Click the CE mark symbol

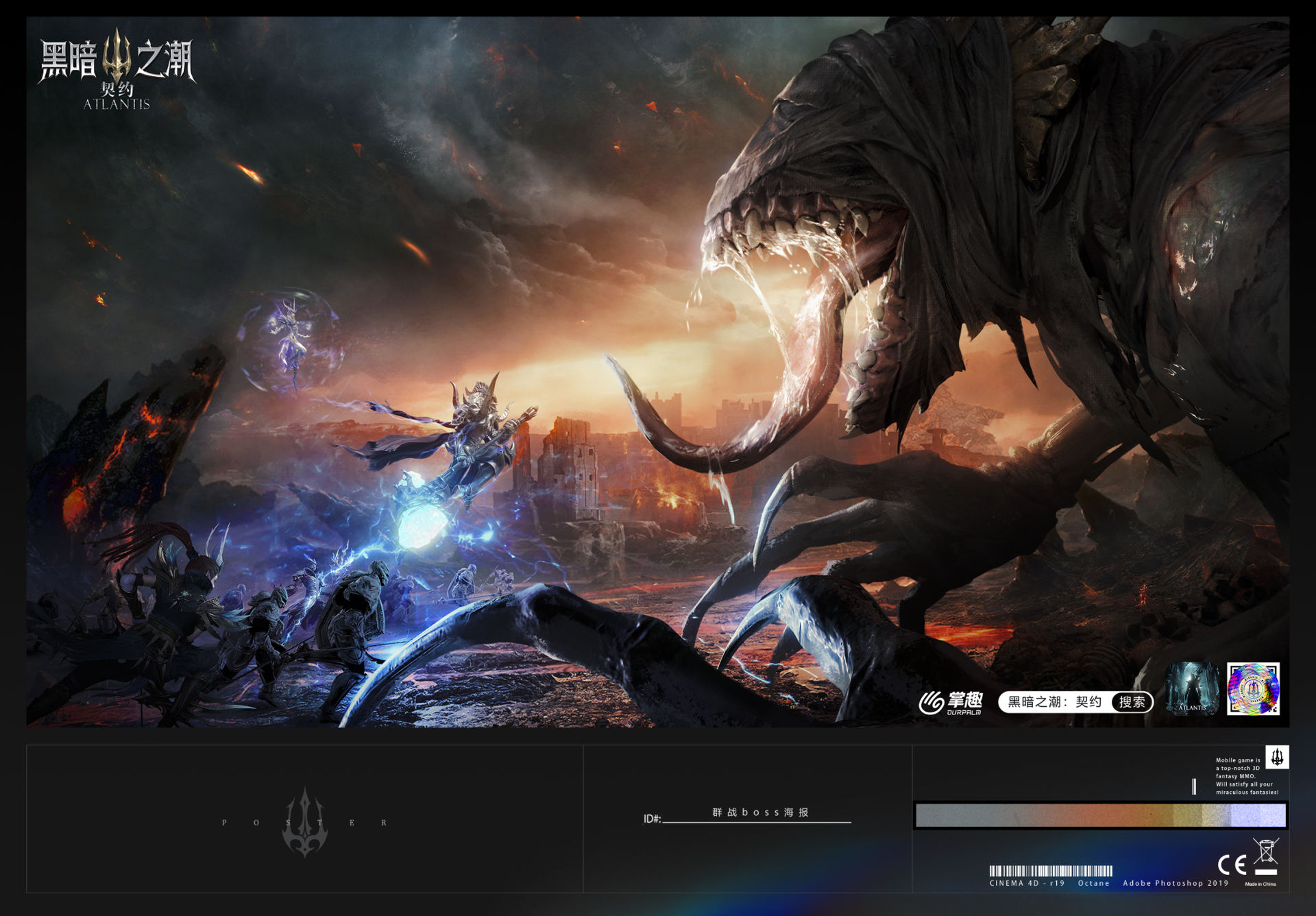tap(1232, 865)
